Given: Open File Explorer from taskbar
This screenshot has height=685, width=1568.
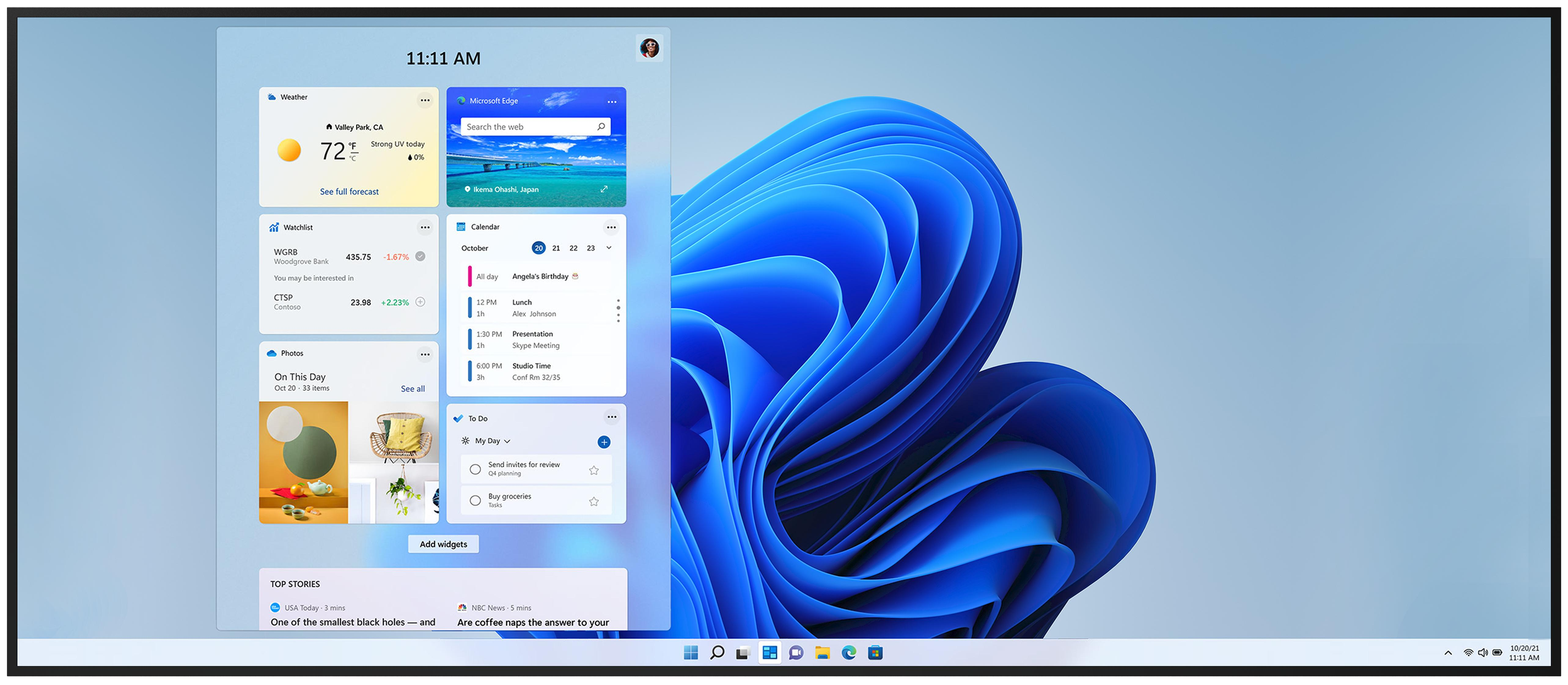Looking at the screenshot, I should (822, 653).
